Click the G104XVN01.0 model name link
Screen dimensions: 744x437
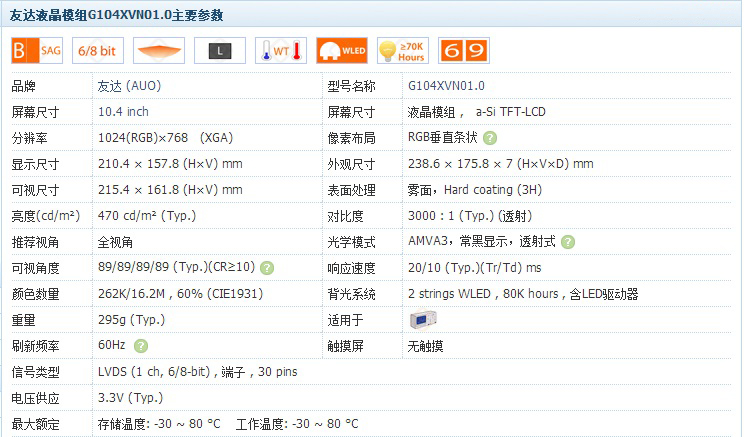446,86
